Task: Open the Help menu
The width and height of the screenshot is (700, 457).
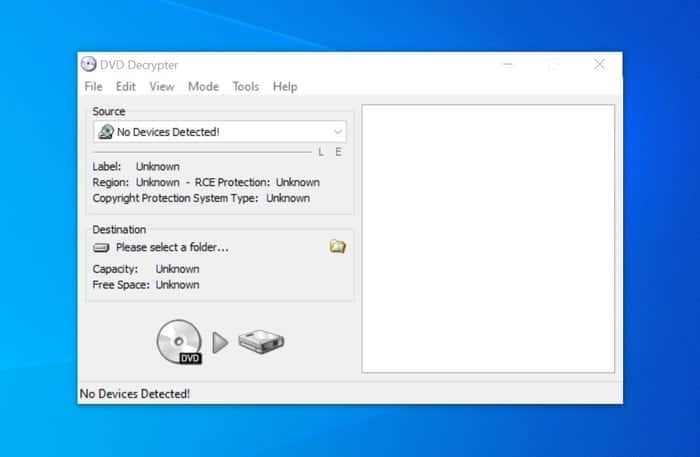Action: pyautogui.click(x=285, y=87)
